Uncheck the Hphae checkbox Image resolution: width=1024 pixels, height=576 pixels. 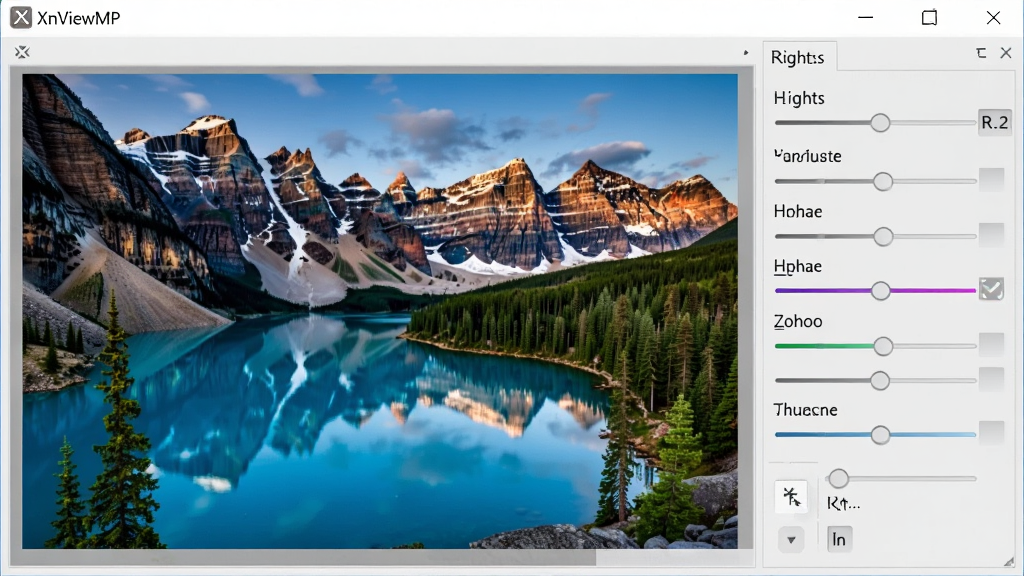[991, 289]
